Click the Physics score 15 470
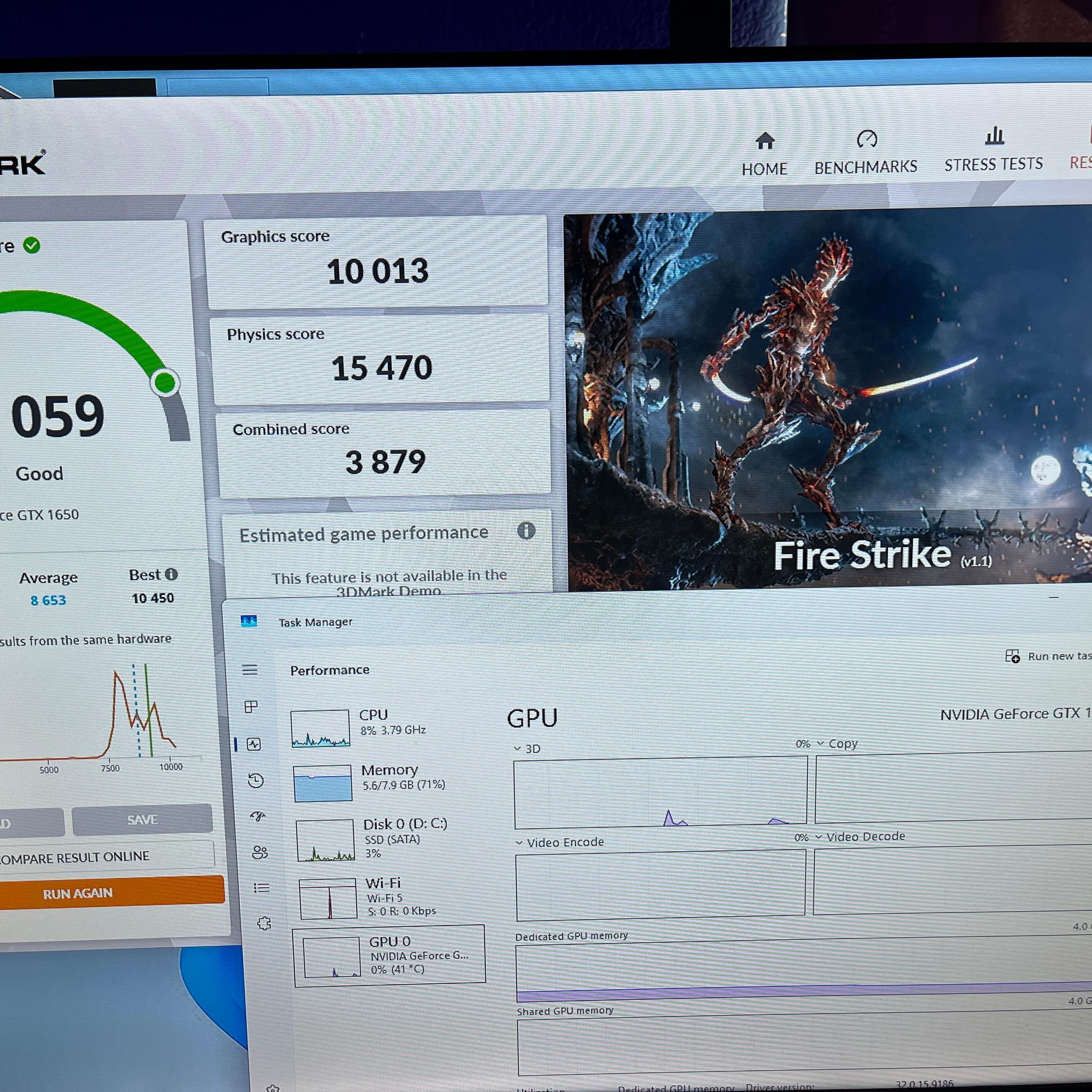The image size is (1092, 1092). tap(382, 368)
